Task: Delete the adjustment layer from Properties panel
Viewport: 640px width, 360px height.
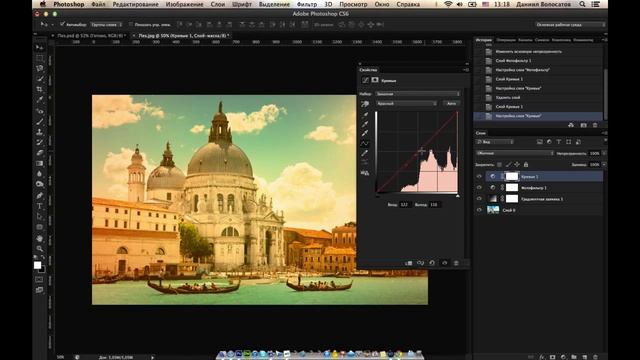Action: click(x=456, y=263)
